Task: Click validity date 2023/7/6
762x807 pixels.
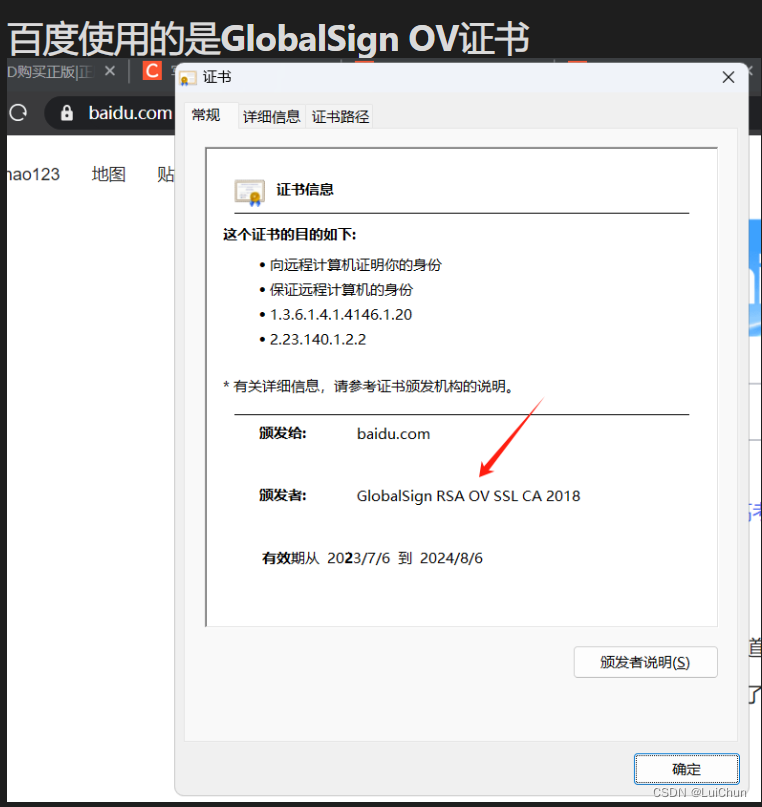Action: pos(358,558)
